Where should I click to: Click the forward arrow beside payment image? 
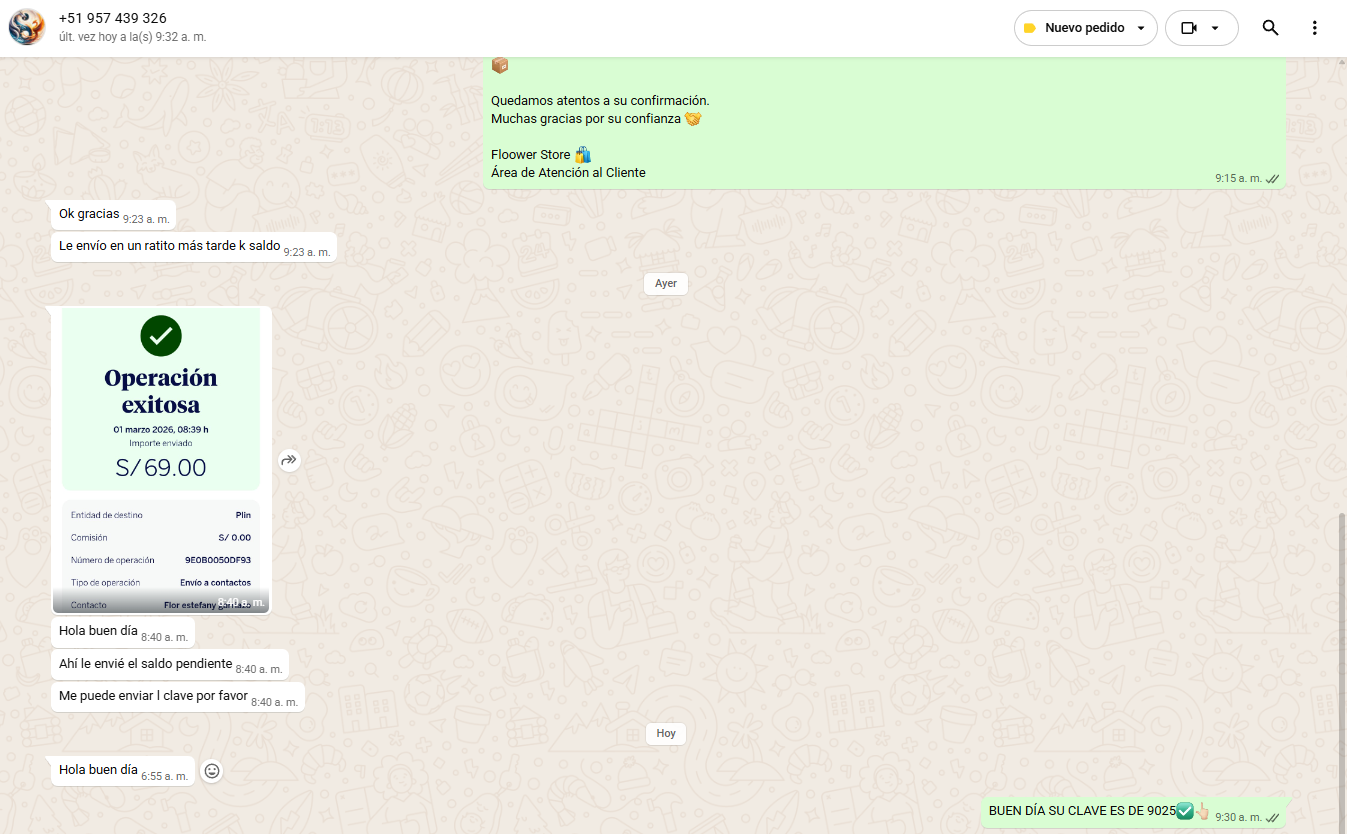[x=289, y=460]
